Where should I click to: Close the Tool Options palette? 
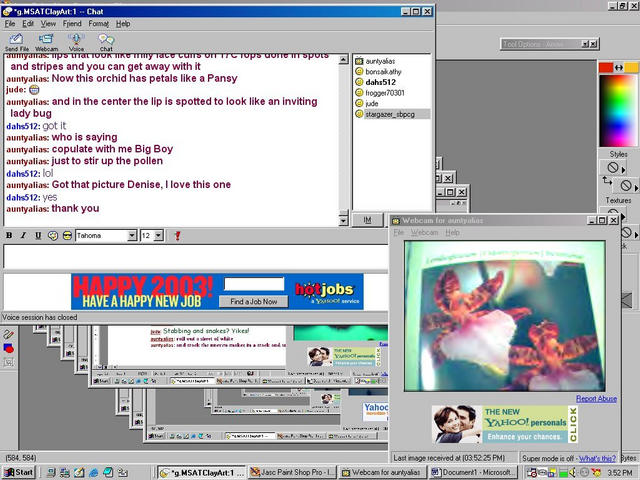click(593, 44)
